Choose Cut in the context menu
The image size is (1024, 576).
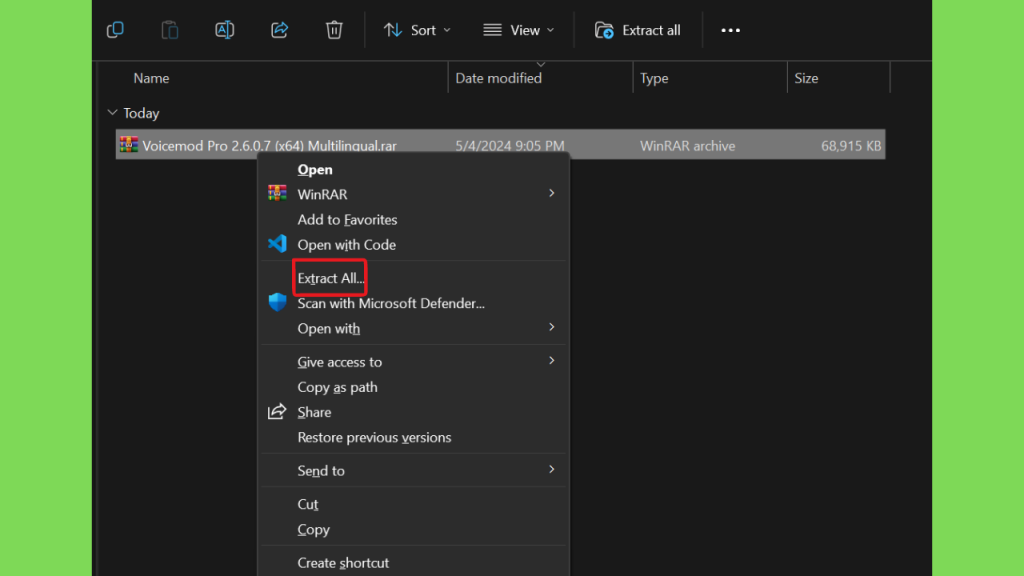pos(308,504)
